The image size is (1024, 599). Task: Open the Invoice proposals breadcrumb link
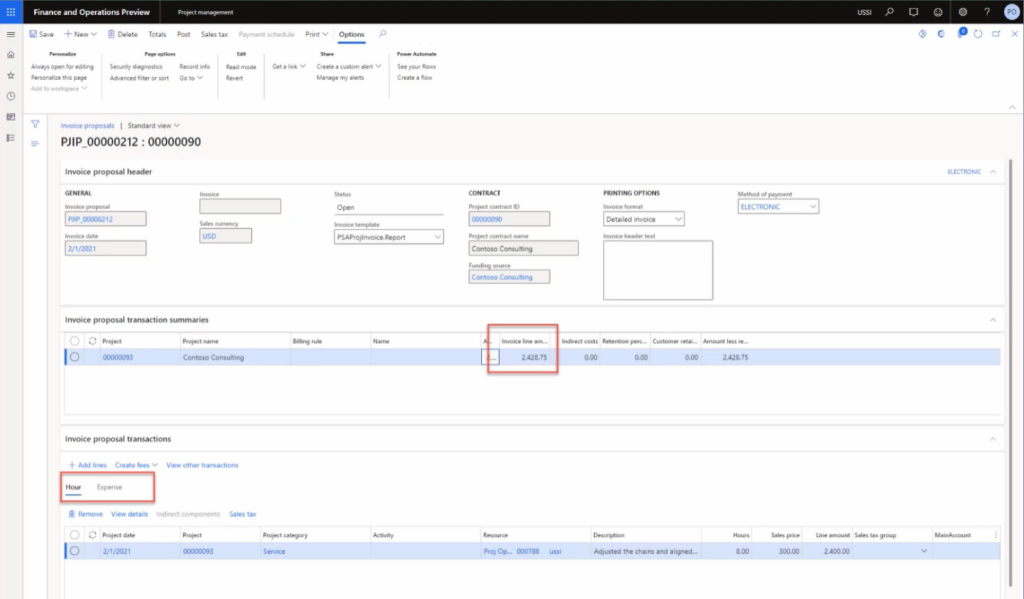88,125
